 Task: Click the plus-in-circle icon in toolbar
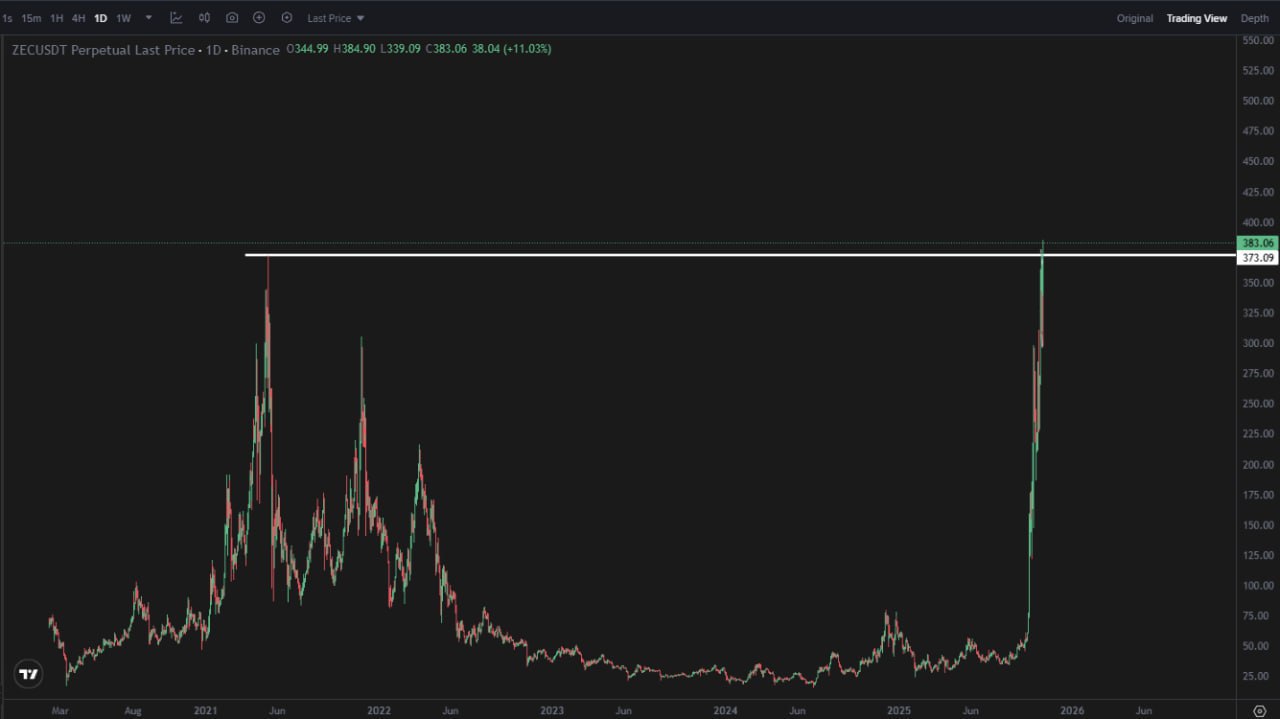259,18
